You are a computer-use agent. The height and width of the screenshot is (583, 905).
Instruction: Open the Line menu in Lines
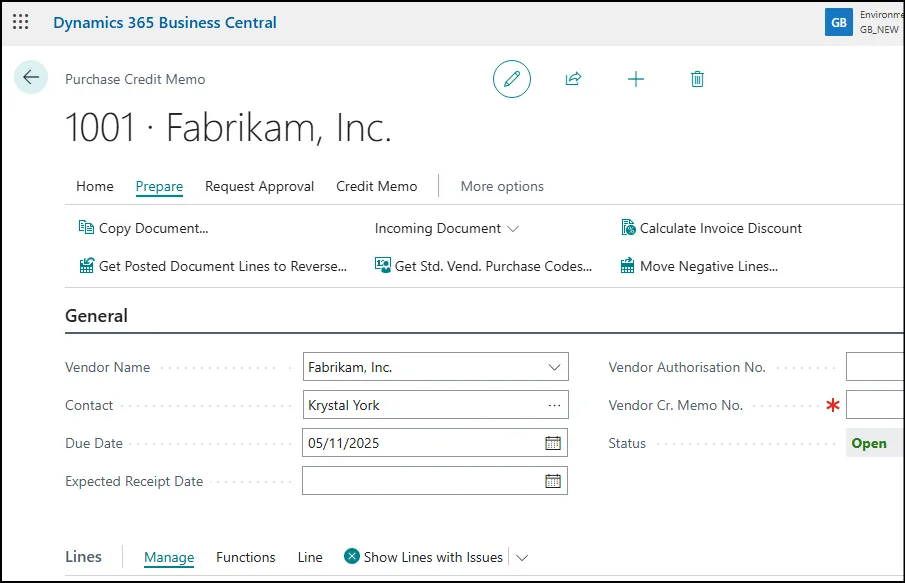[x=310, y=558]
